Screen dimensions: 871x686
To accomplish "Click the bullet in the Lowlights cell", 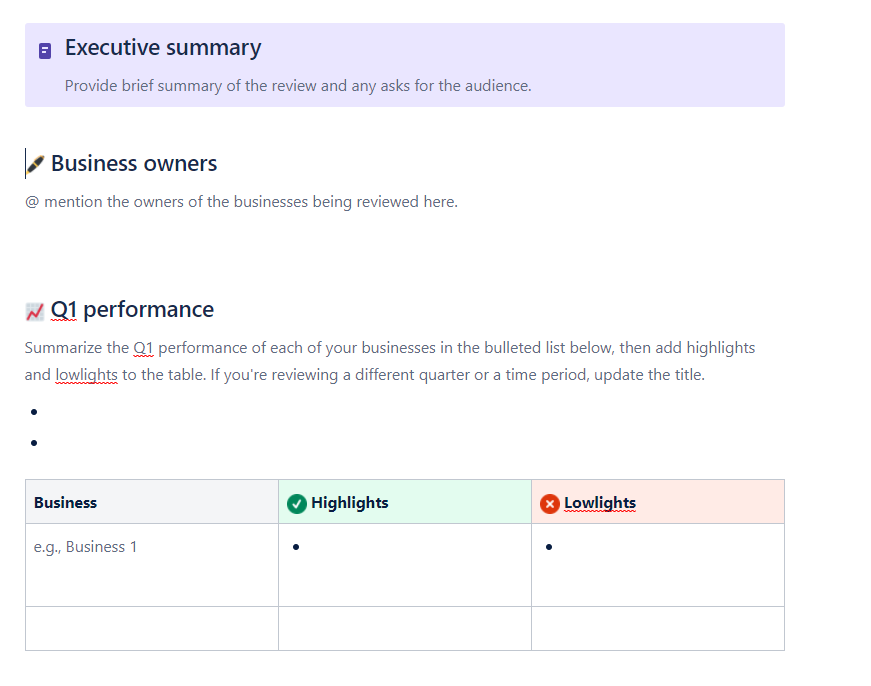I will click(549, 547).
